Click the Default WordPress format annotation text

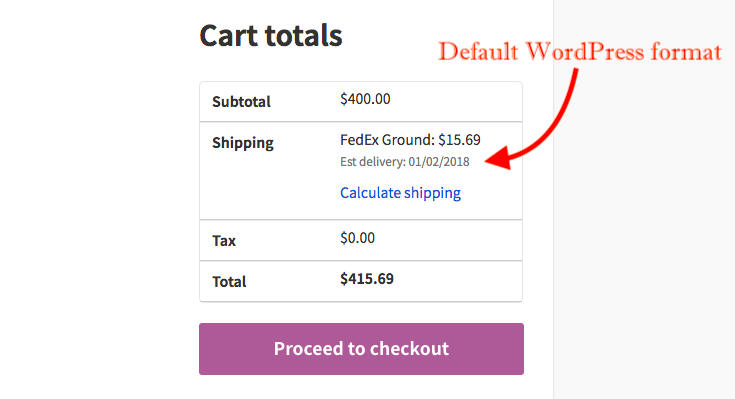[x=580, y=52]
